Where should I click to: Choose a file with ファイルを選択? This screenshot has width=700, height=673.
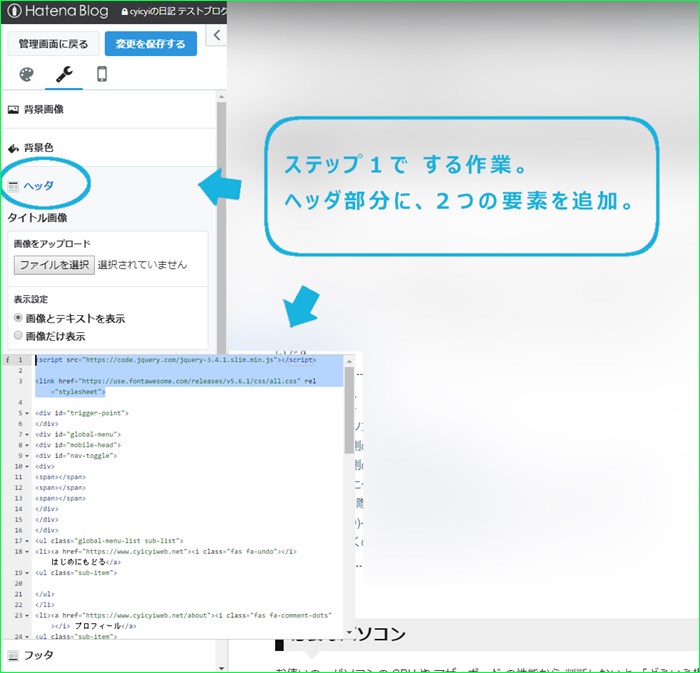click(54, 265)
